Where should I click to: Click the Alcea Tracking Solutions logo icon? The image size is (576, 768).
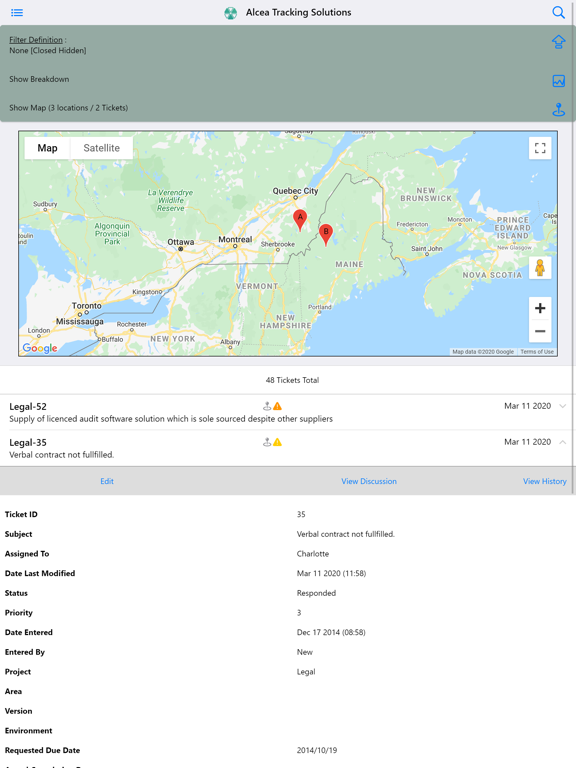(230, 13)
